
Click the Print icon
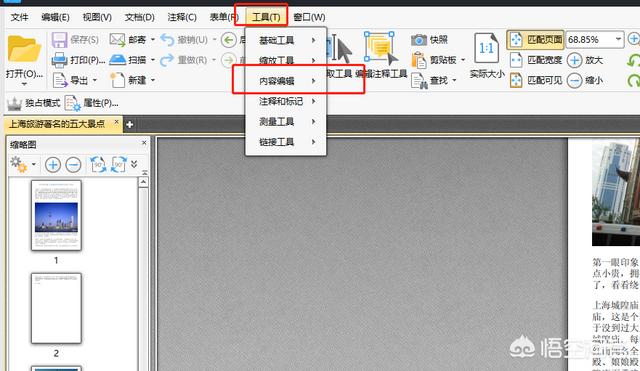(59, 60)
